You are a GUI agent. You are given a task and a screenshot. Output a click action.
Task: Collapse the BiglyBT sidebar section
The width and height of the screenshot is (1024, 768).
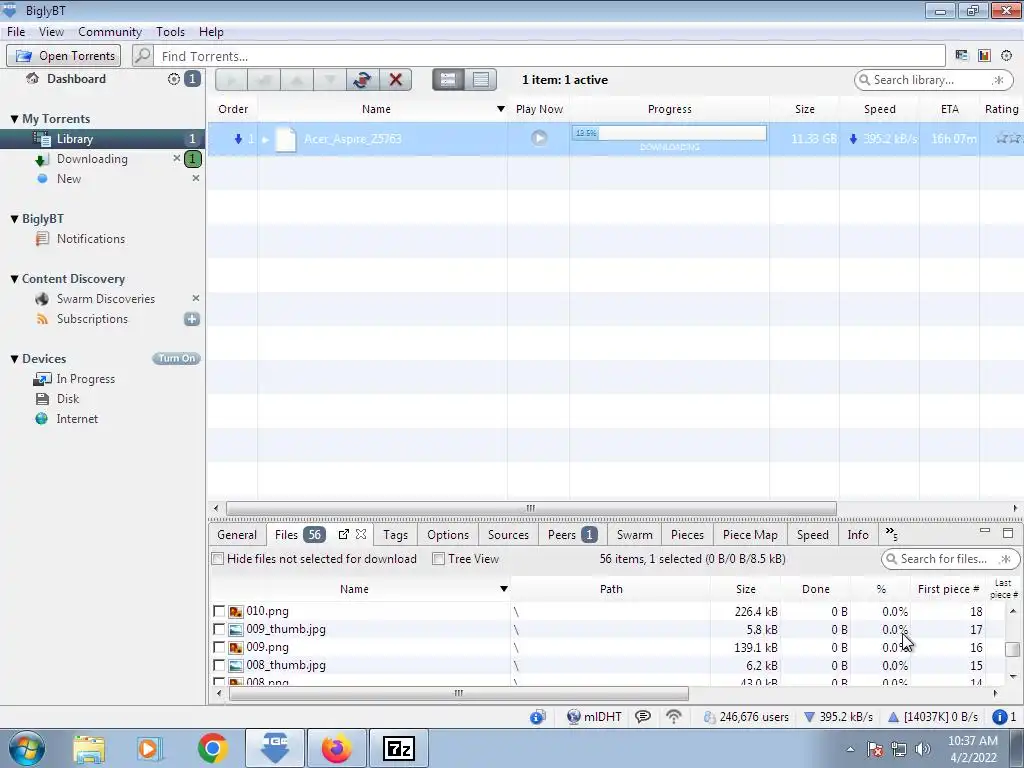coord(14,219)
